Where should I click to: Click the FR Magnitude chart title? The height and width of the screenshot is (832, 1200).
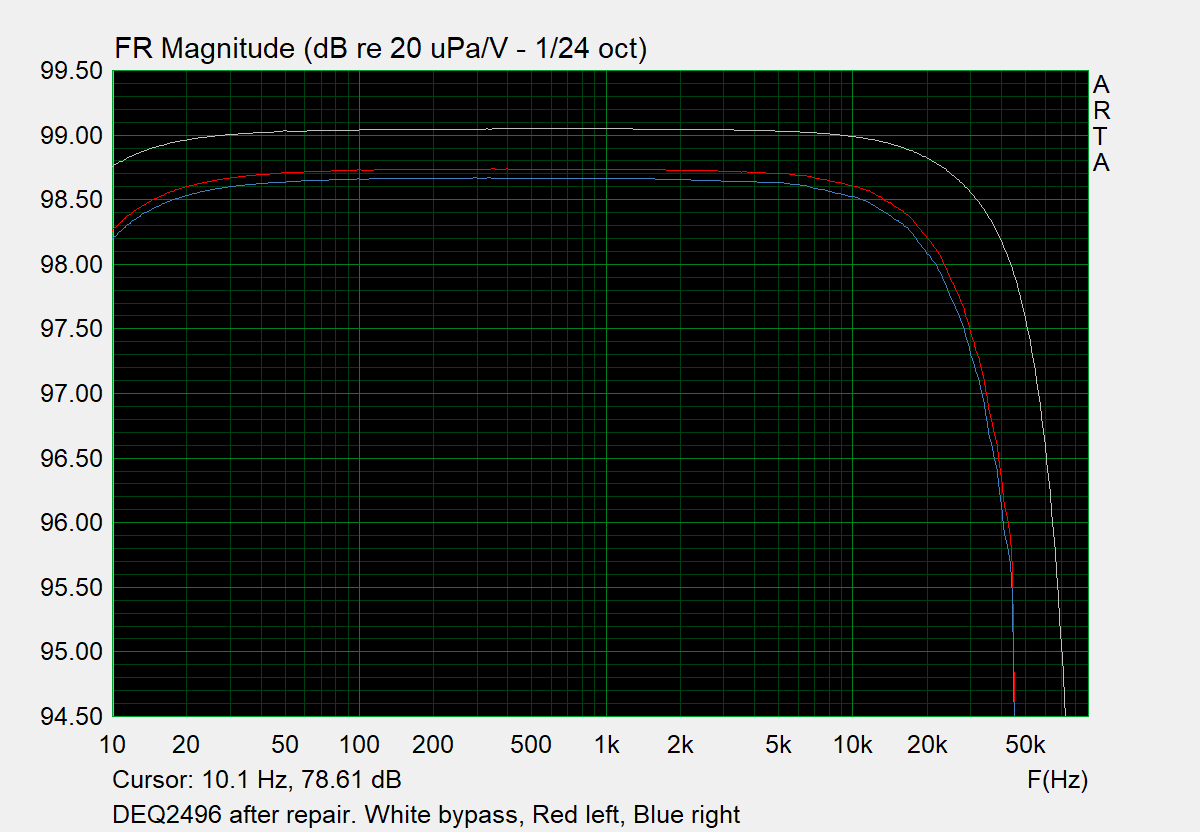coord(381,49)
